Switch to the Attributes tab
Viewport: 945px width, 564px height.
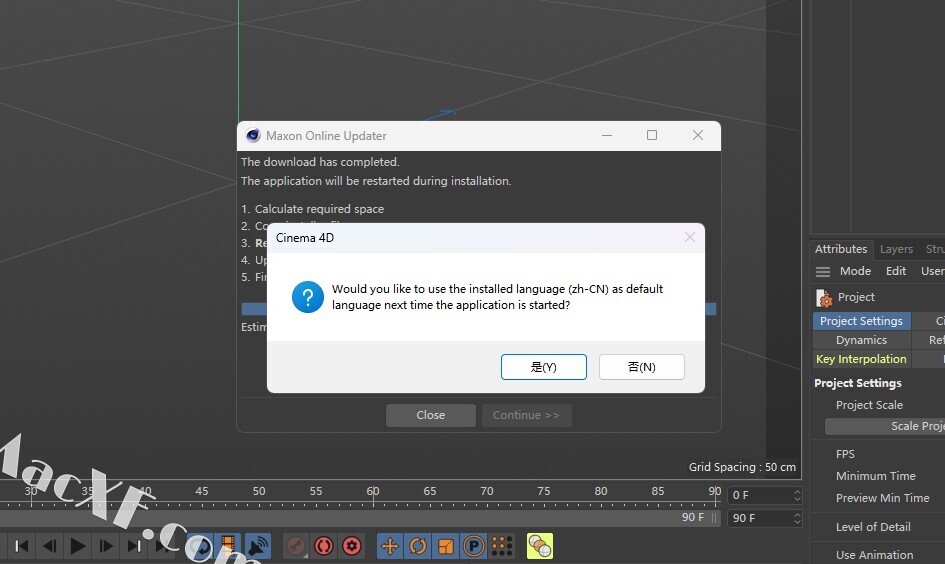841,249
